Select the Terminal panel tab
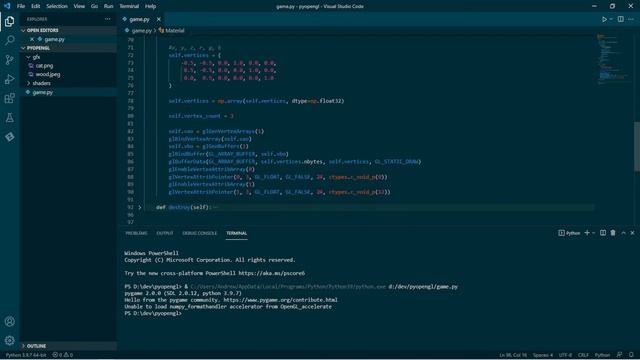 [237, 233]
